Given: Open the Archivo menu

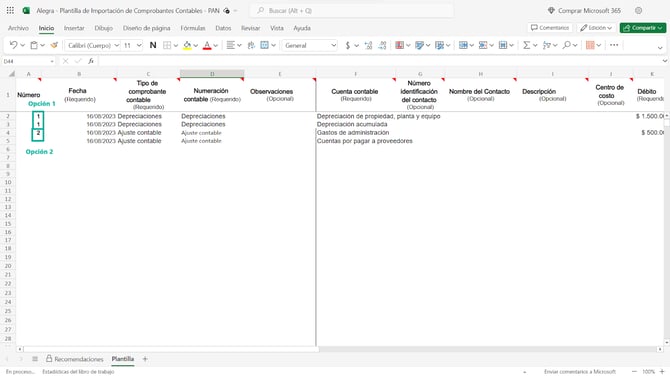Looking at the screenshot, I should click(18, 28).
